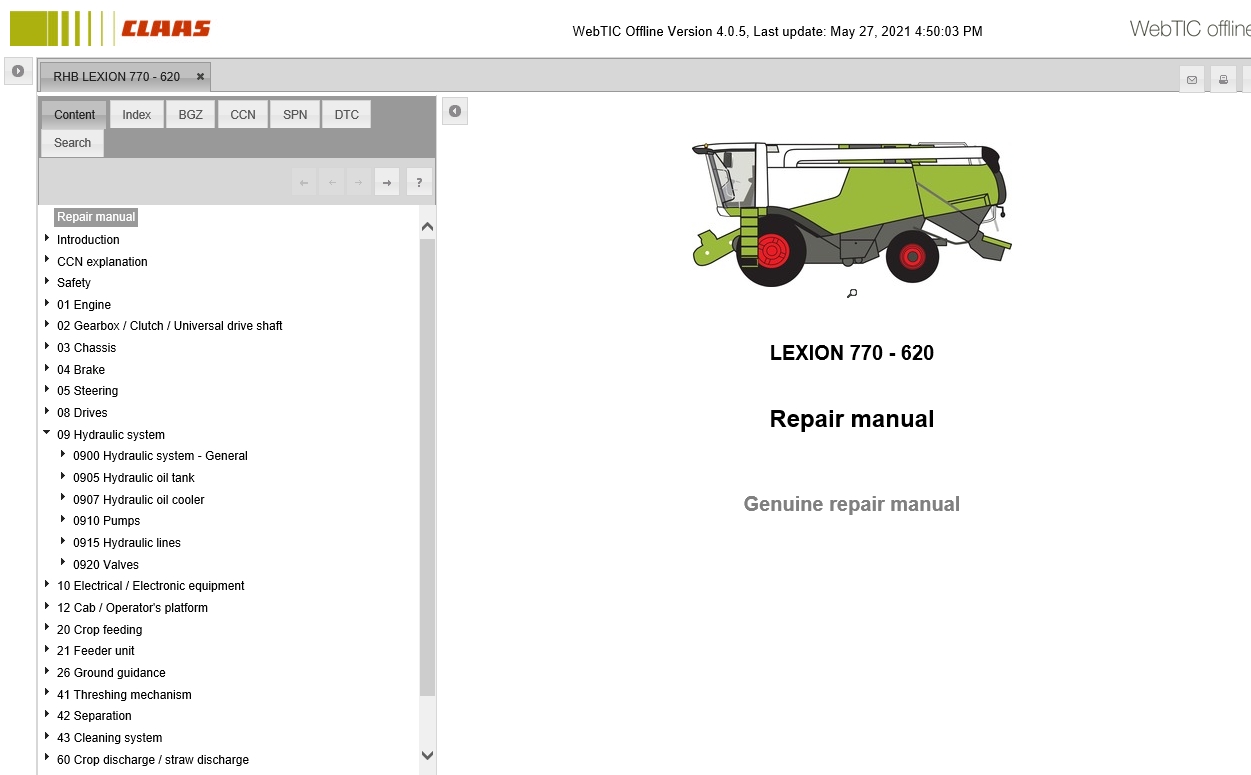Open the Search panel
Screen dimensions: 1251x775
(x=71, y=142)
